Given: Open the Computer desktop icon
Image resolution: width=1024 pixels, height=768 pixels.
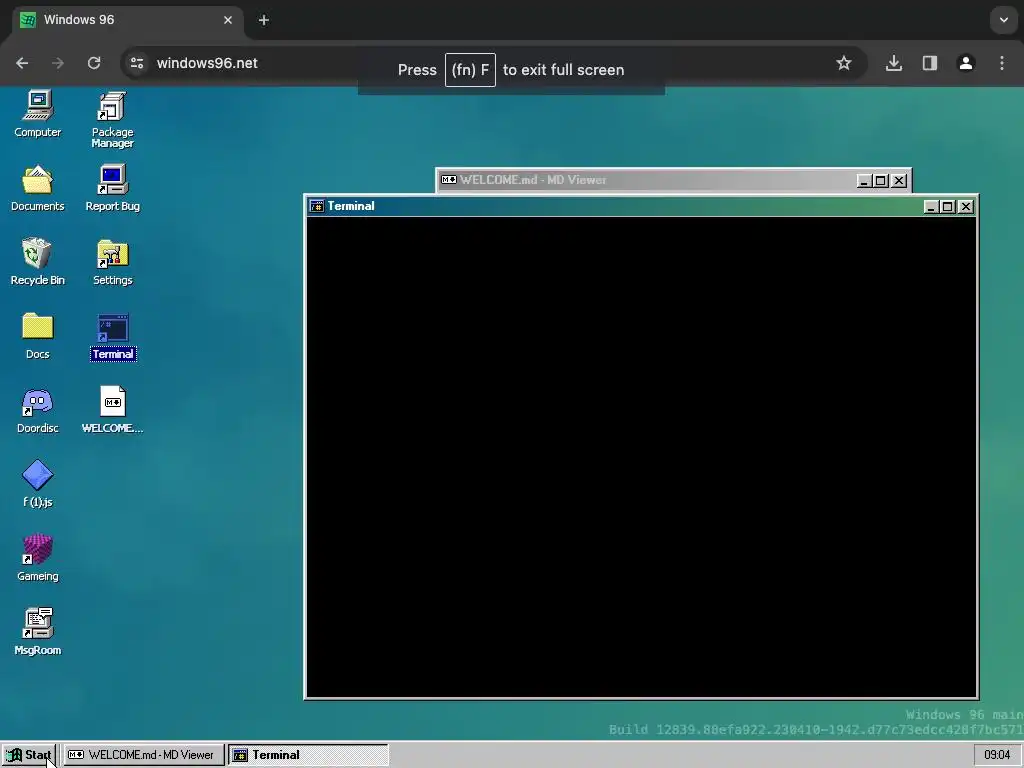Looking at the screenshot, I should pyautogui.click(x=37, y=114).
